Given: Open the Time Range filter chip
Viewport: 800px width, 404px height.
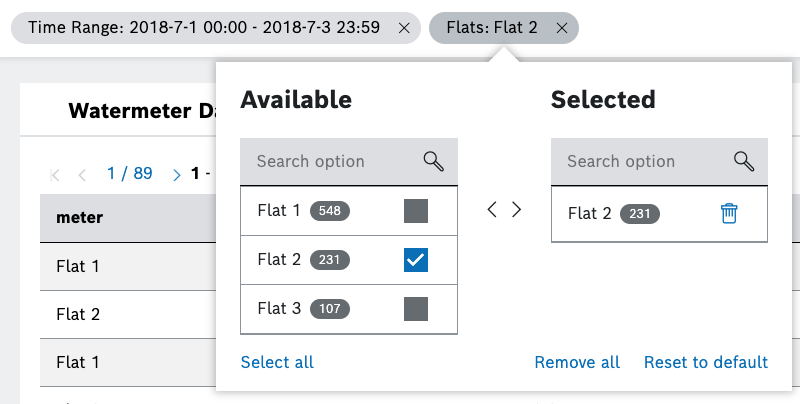Looking at the screenshot, I should pyautogui.click(x=204, y=28).
